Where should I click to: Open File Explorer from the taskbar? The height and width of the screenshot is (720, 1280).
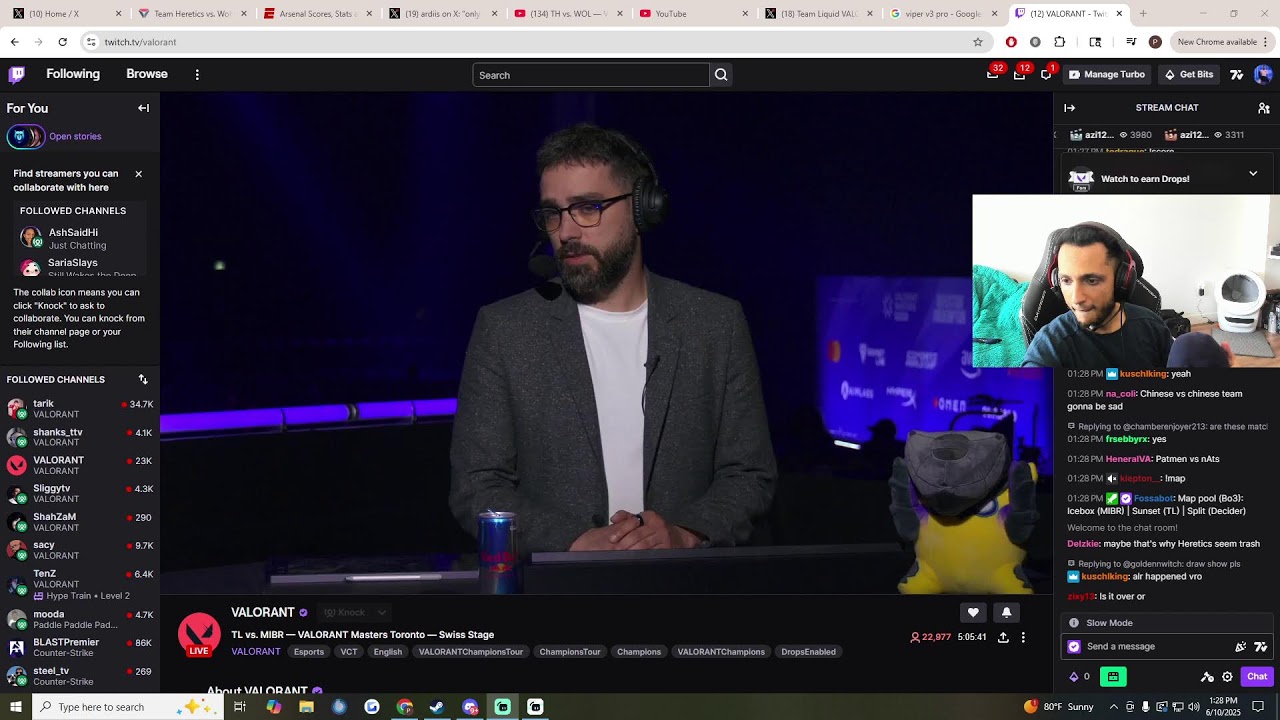306,707
